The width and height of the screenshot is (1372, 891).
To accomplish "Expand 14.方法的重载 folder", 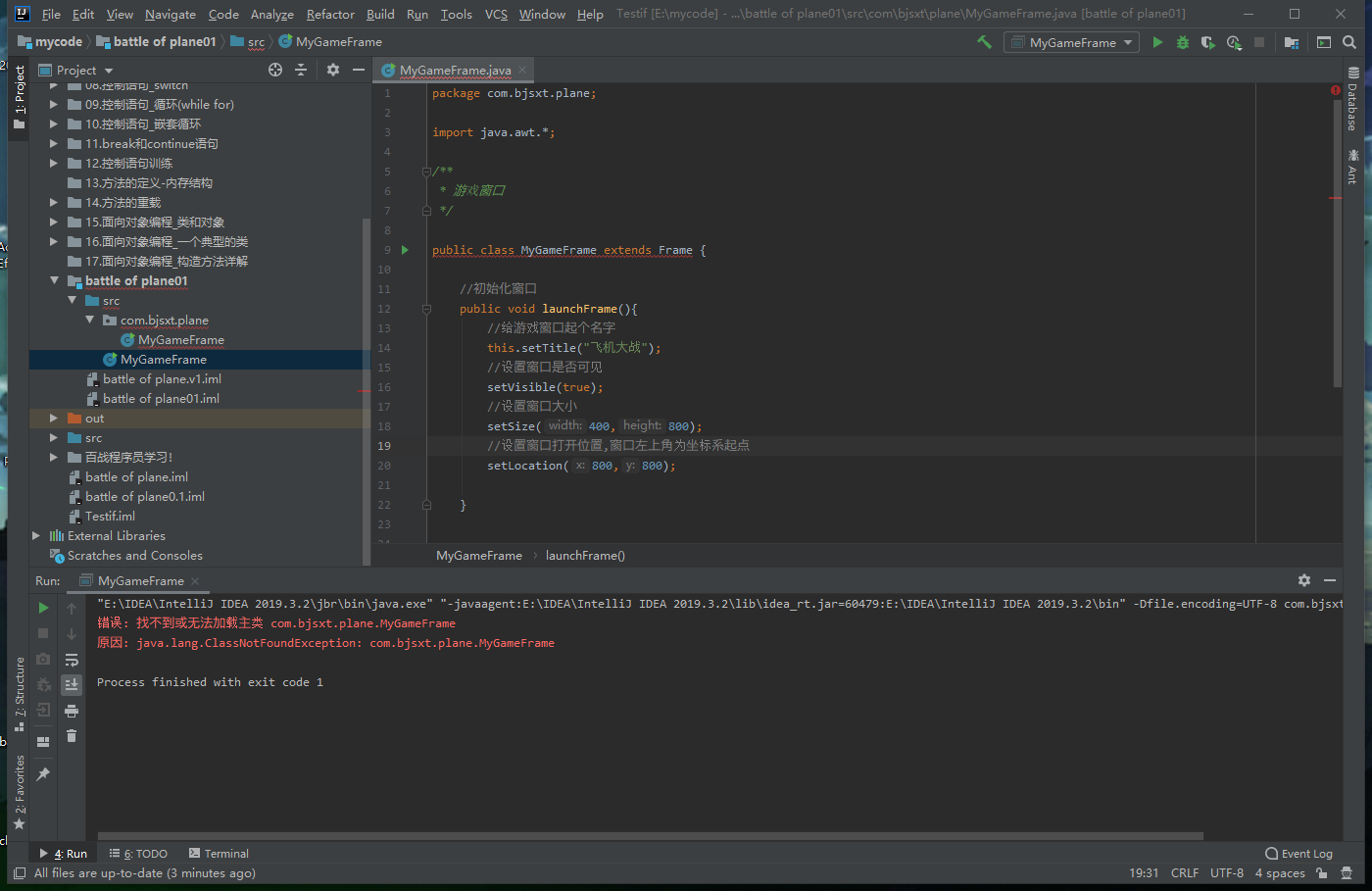I will [x=54, y=202].
